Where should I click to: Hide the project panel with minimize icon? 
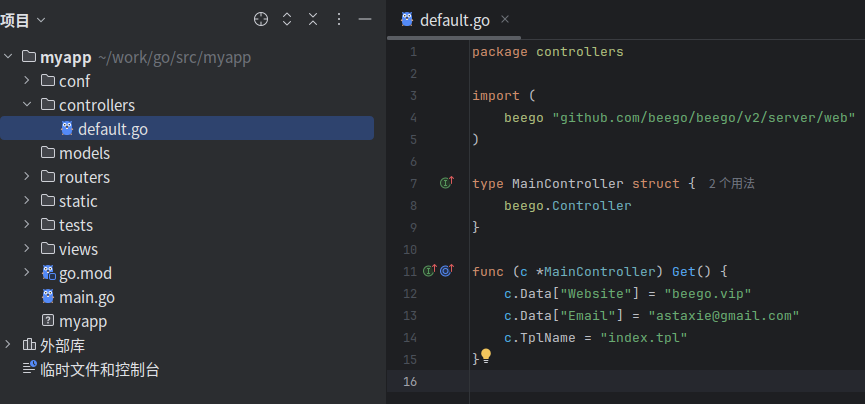pyautogui.click(x=365, y=20)
